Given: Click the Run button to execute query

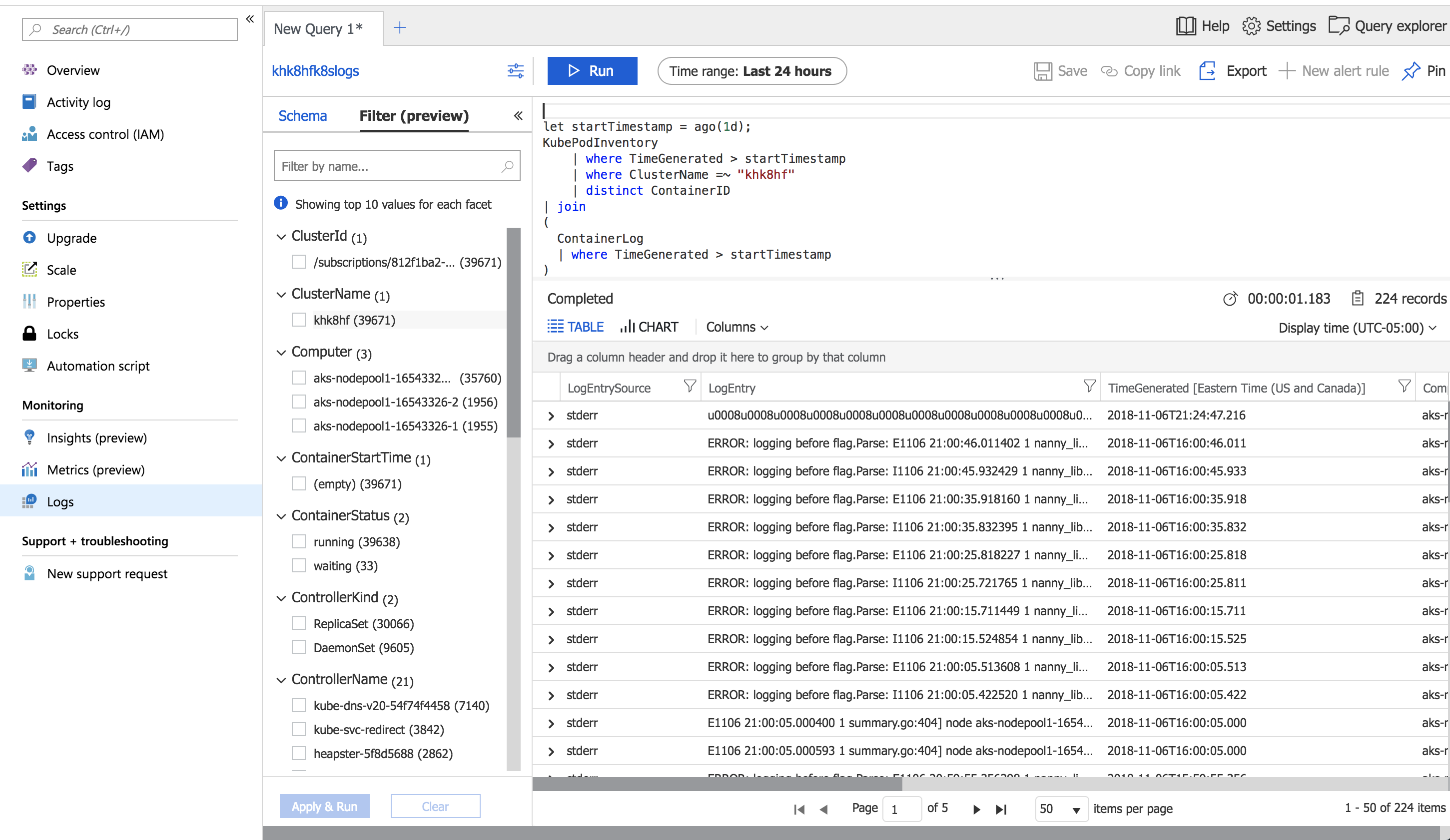Looking at the screenshot, I should pyautogui.click(x=592, y=71).
